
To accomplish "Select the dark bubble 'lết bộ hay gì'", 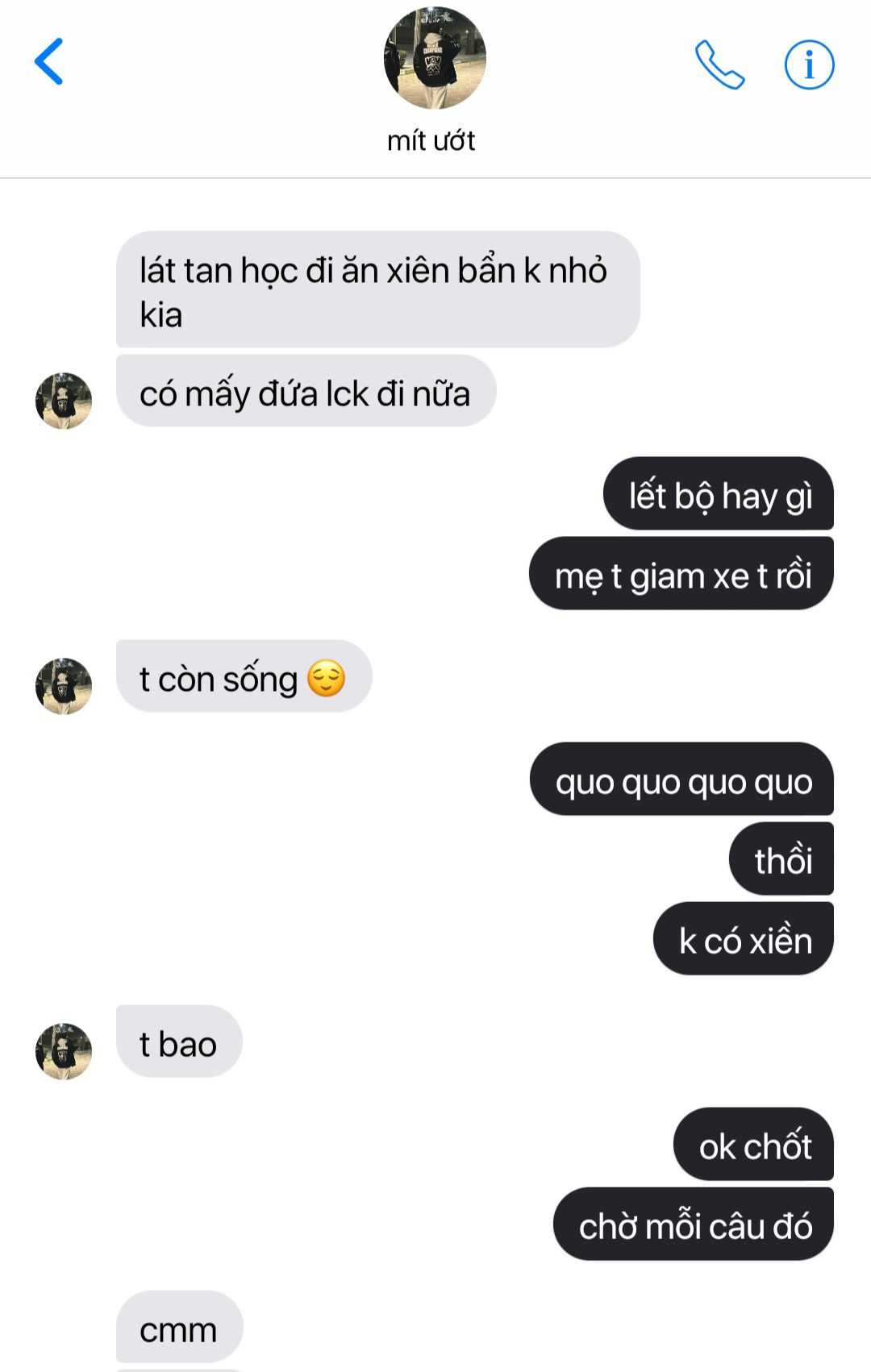I will pos(719,493).
